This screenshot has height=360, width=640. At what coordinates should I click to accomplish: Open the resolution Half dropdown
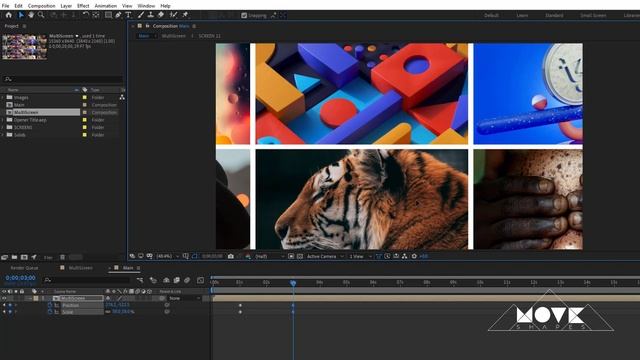click(269, 256)
